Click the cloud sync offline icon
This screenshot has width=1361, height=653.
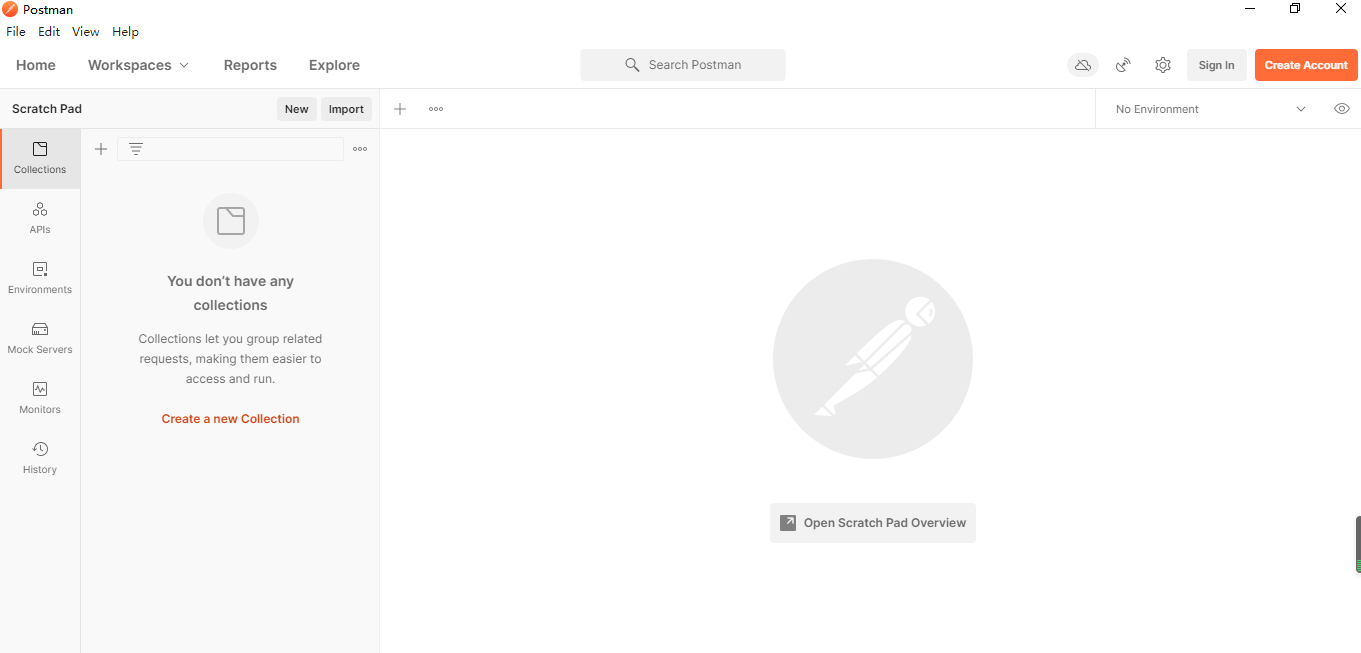(1082, 65)
